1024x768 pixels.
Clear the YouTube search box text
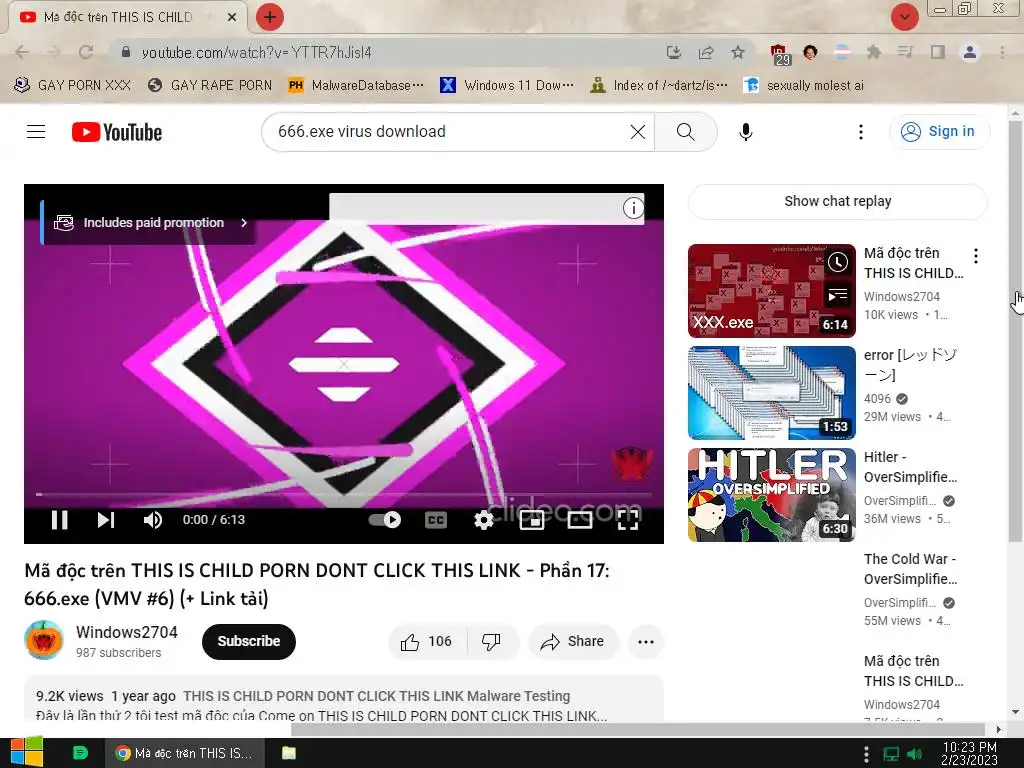point(637,132)
